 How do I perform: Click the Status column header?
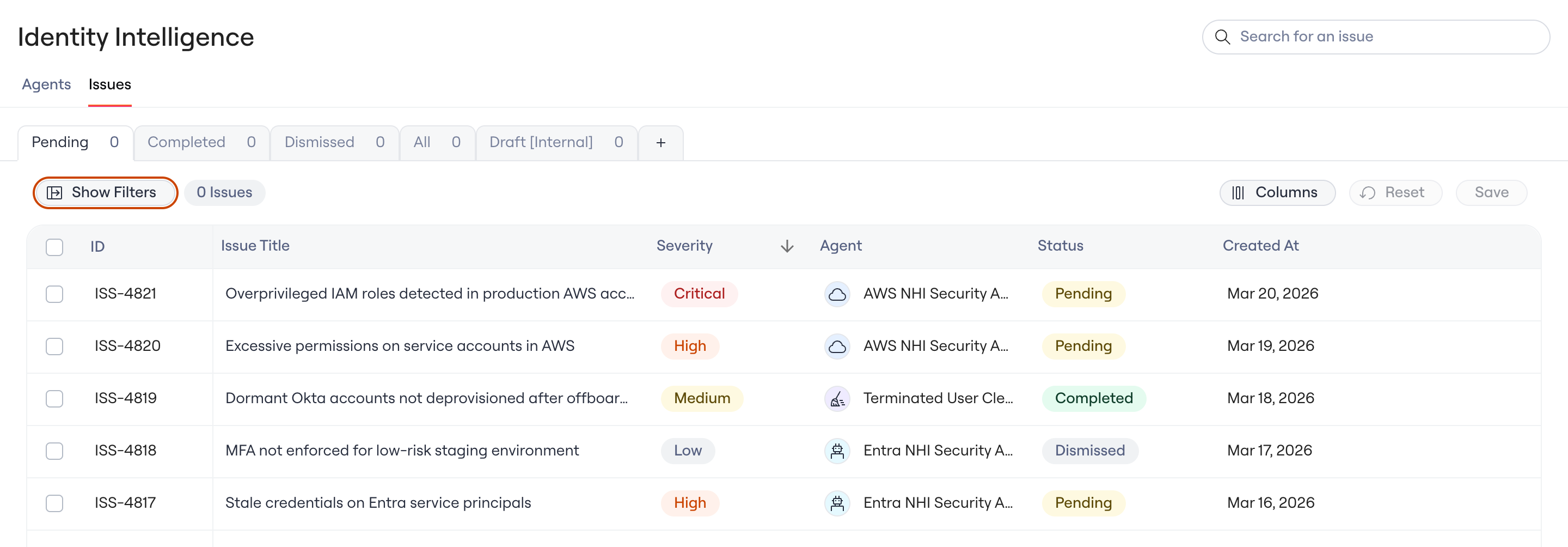pos(1061,246)
